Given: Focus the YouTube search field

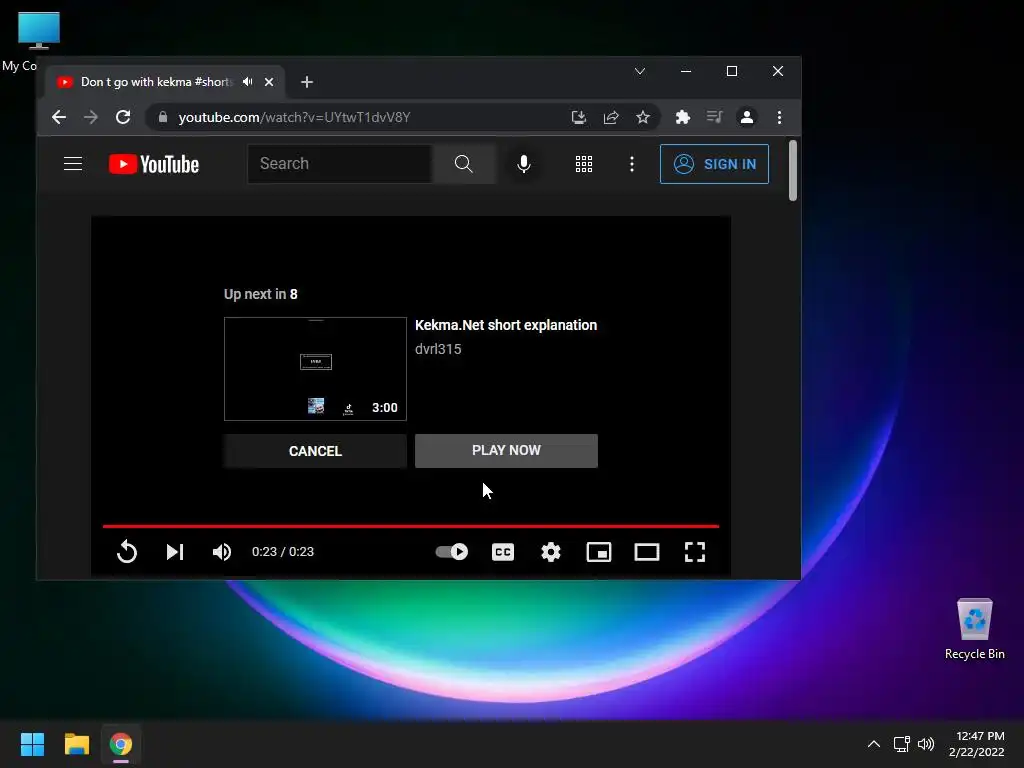Looking at the screenshot, I should [340, 164].
